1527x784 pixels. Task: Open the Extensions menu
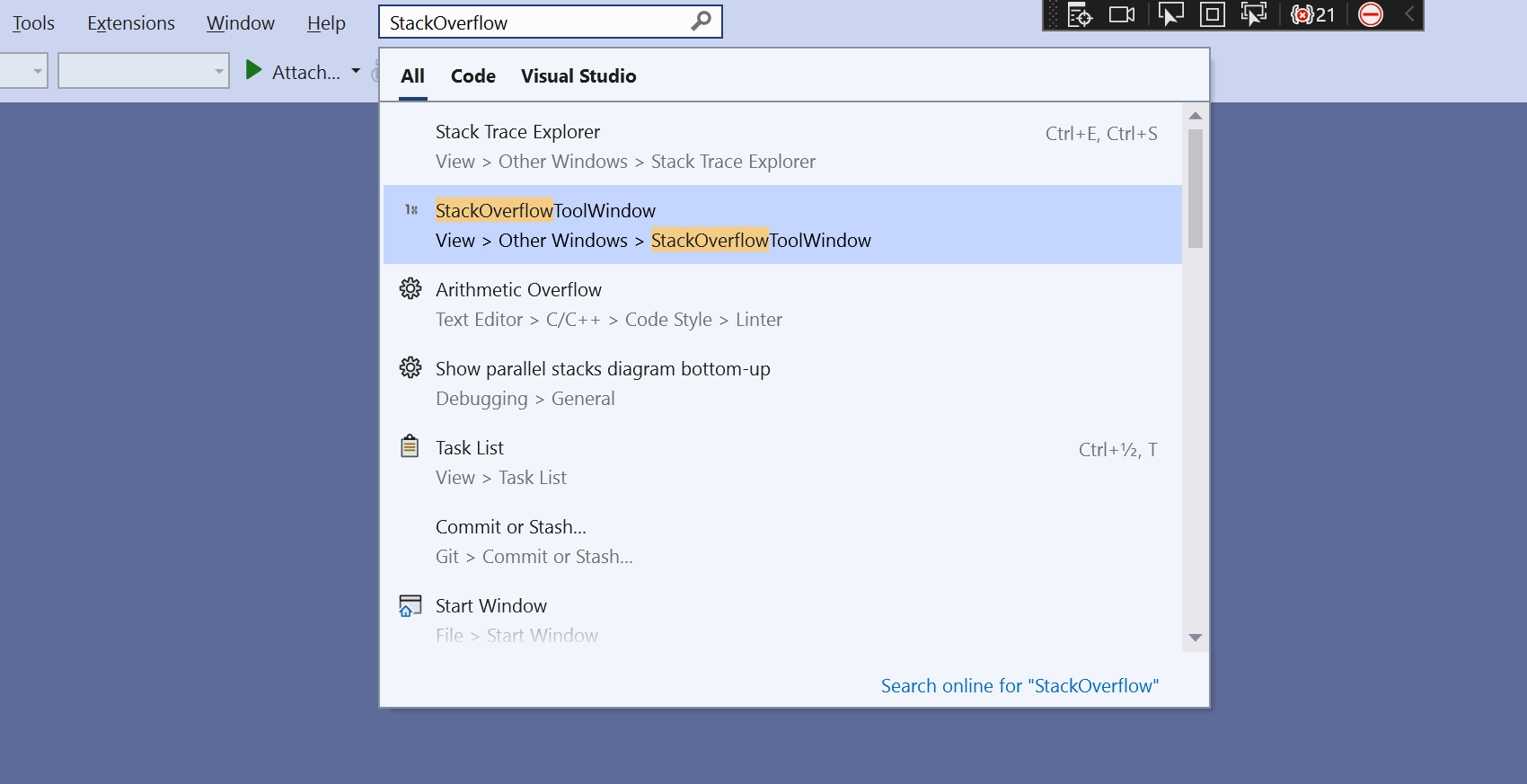coord(131,23)
